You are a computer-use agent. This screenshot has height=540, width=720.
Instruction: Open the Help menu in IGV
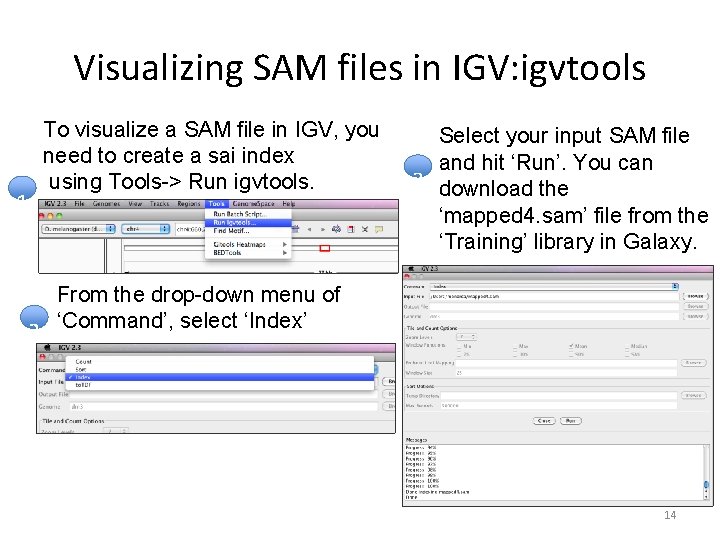pyautogui.click(x=289, y=203)
